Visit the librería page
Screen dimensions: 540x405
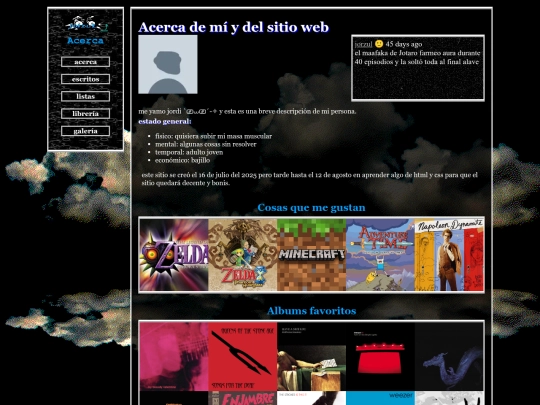(x=85, y=114)
